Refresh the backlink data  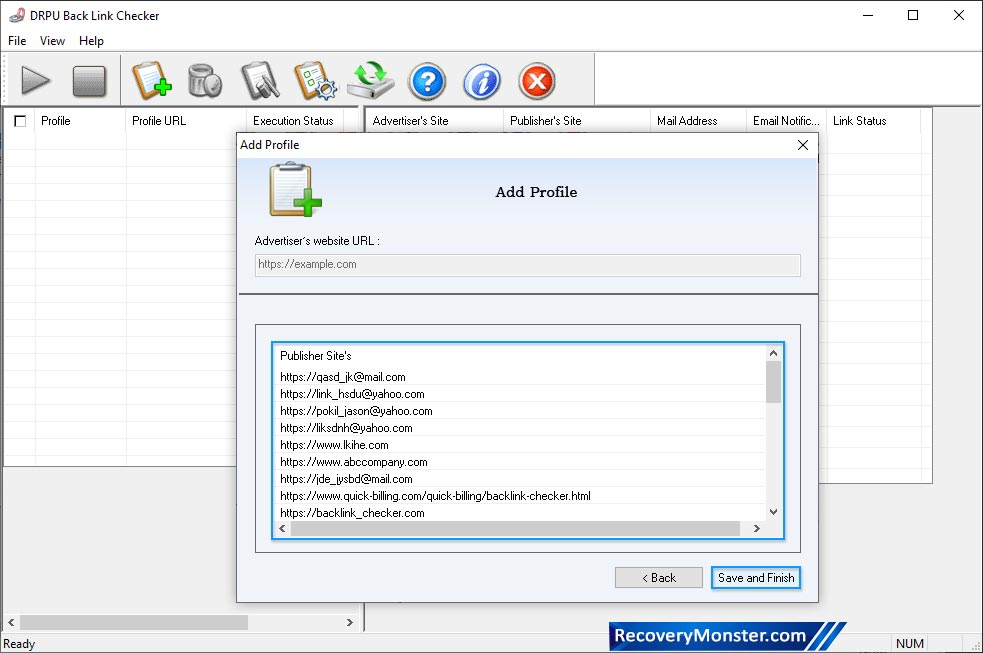tap(371, 81)
